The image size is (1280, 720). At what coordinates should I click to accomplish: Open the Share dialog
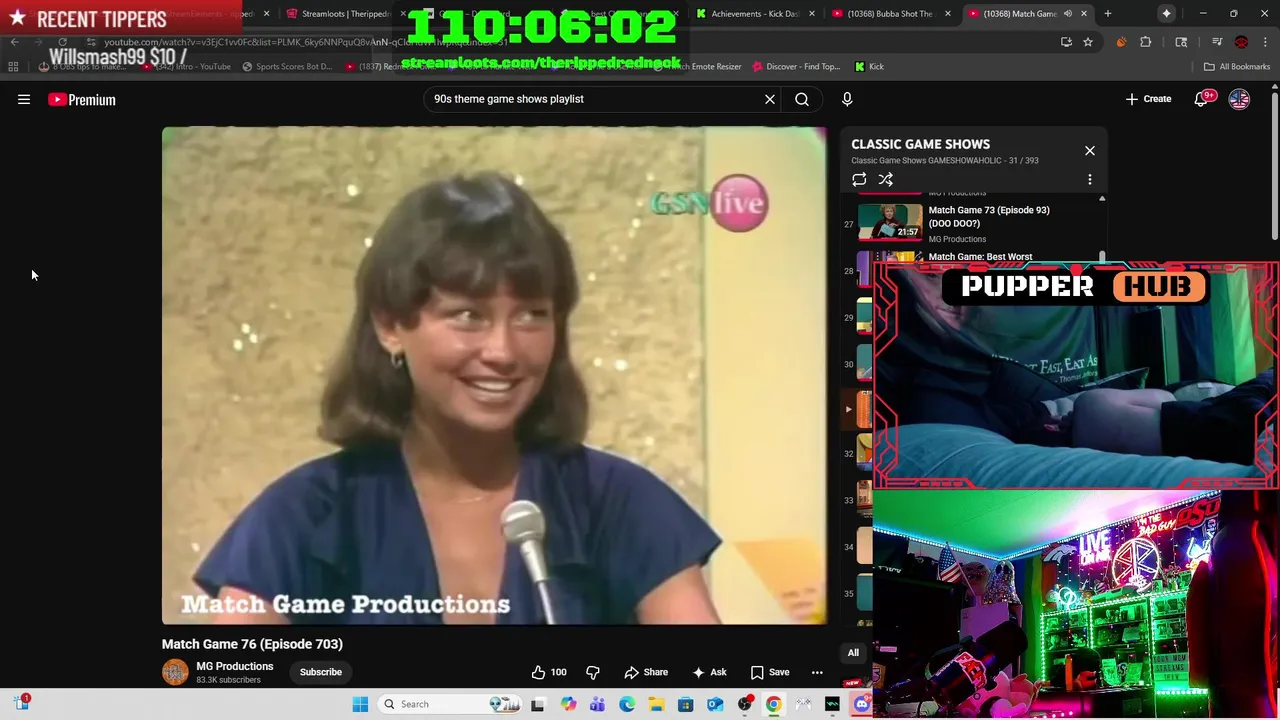[x=646, y=672]
